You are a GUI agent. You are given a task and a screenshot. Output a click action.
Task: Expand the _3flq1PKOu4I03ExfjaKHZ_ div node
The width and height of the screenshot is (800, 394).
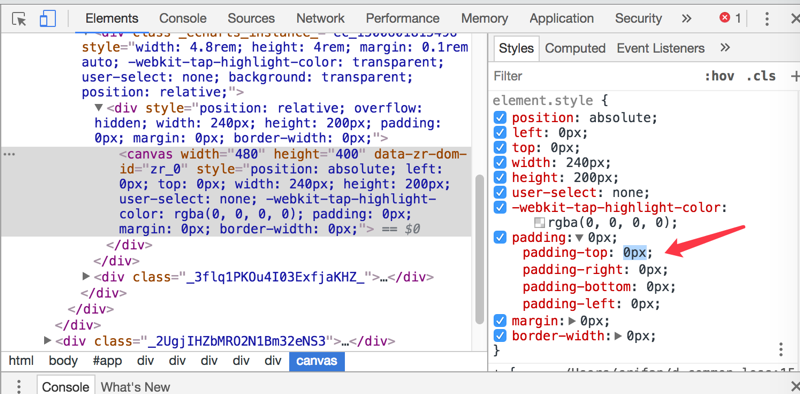point(86,277)
